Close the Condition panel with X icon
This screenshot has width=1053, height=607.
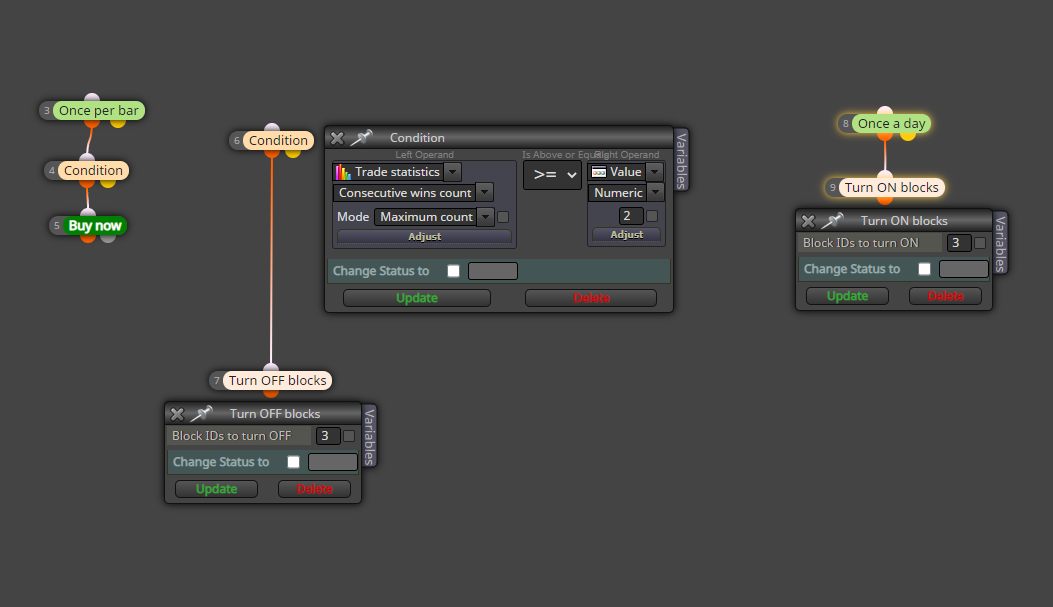[337, 138]
